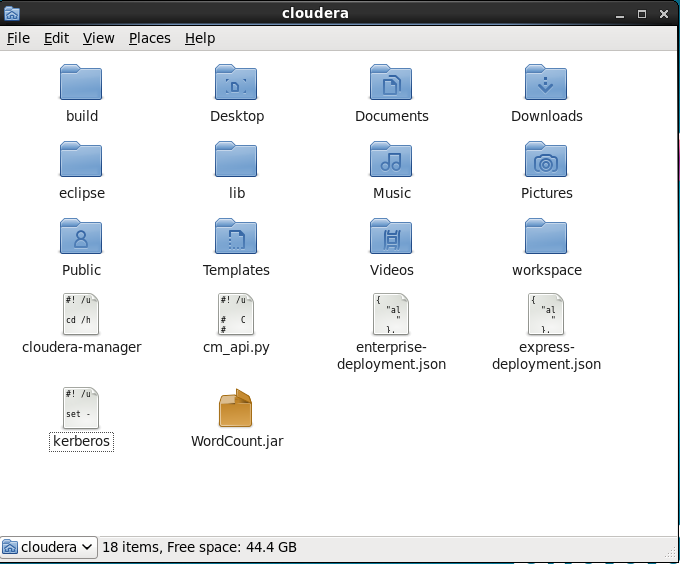Open the Help menu
The image size is (680, 564).
pos(200,38)
